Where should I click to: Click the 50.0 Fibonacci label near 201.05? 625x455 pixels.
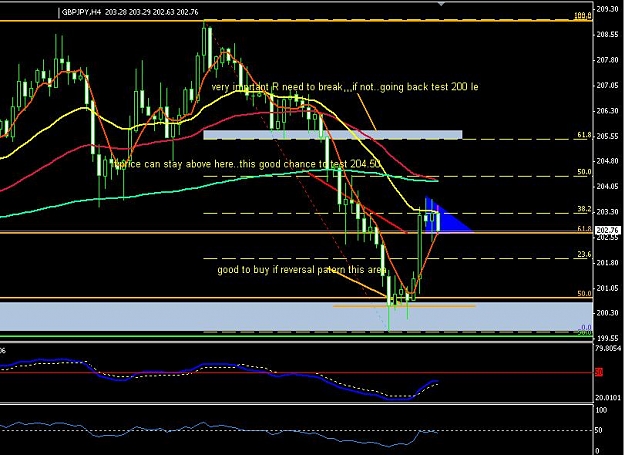click(x=584, y=294)
